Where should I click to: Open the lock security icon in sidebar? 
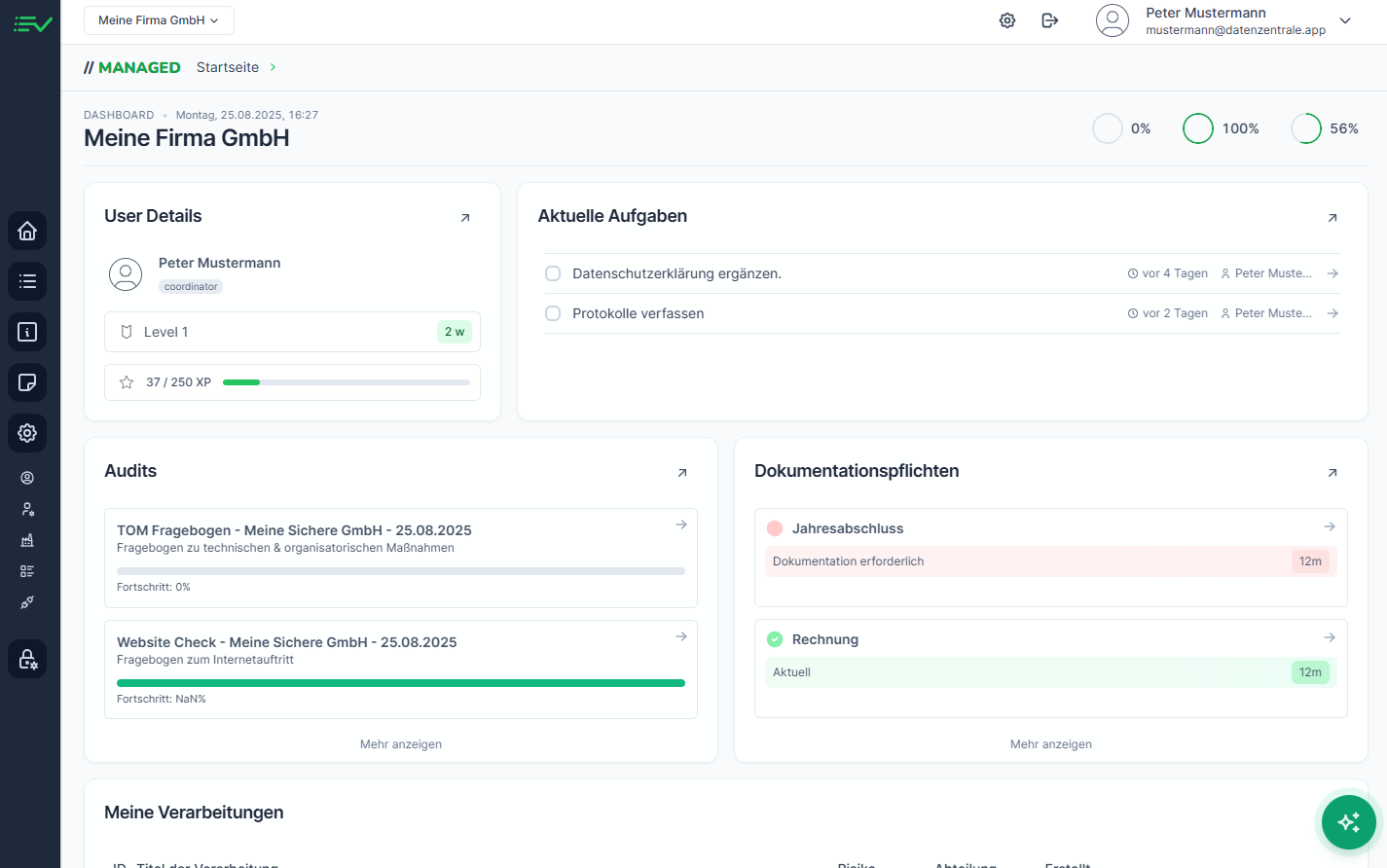point(27,659)
